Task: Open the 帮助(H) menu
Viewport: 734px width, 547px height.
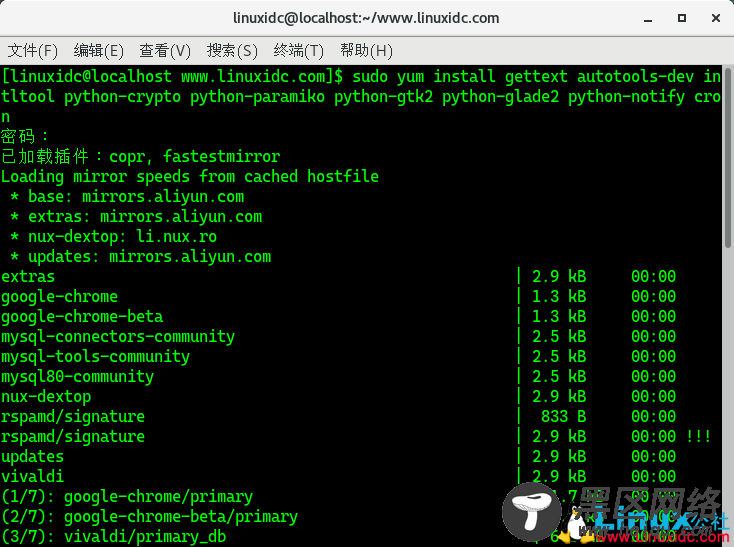Action: pos(366,51)
